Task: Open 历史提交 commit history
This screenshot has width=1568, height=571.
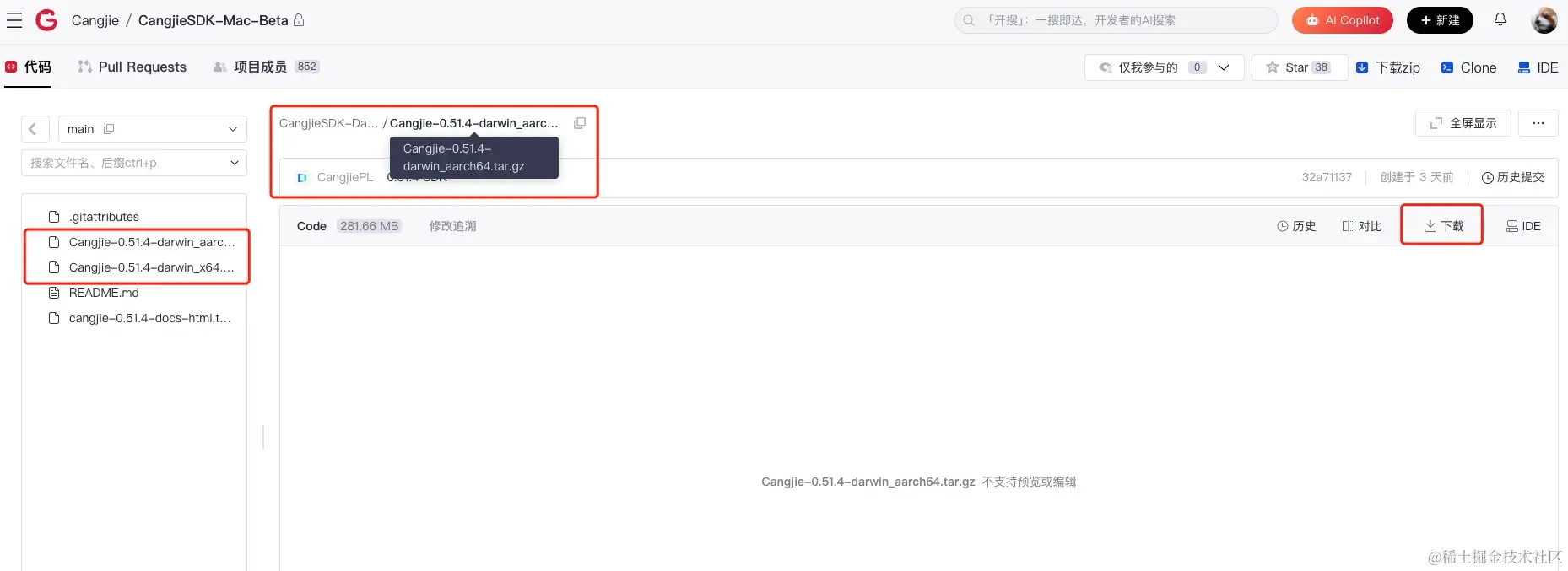Action: tap(1513, 177)
